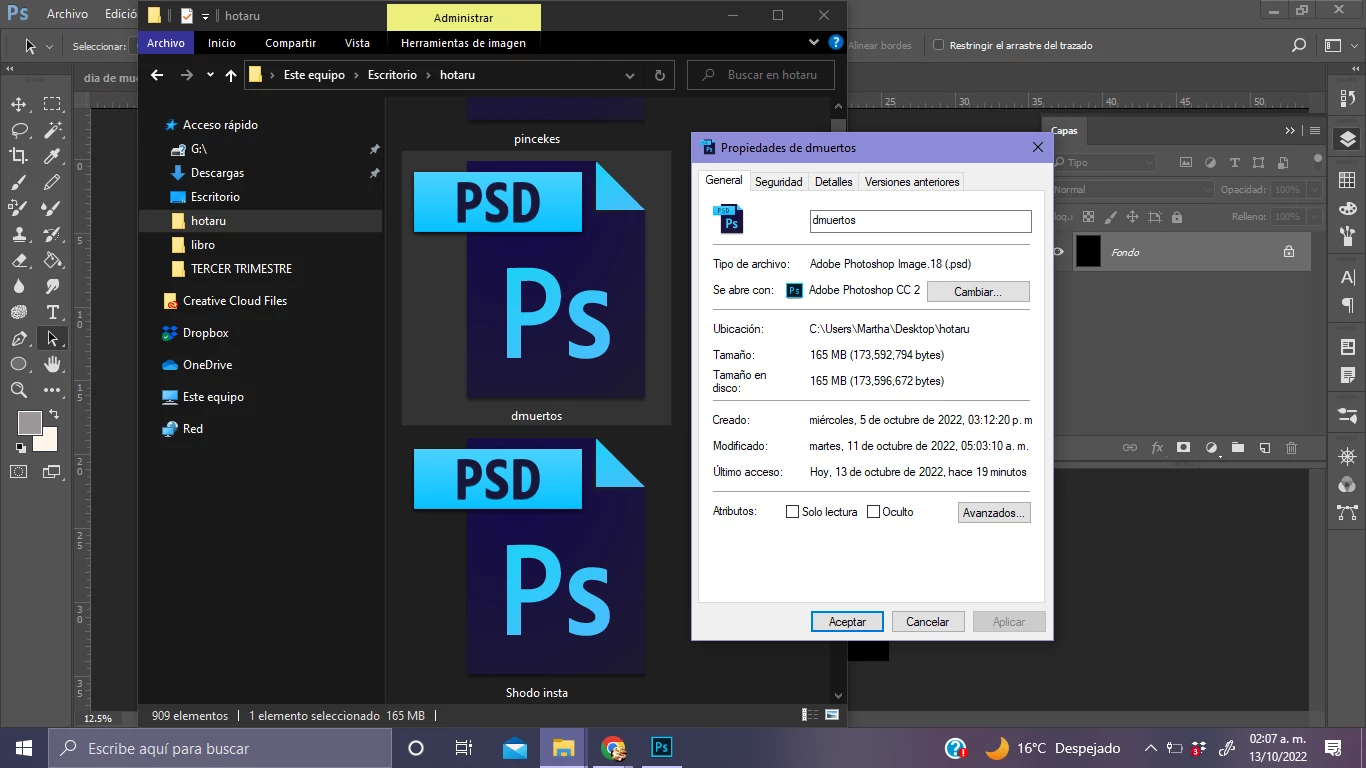Viewport: 1366px width, 768px height.
Task: Click the add layer mask icon
Action: 1183,448
